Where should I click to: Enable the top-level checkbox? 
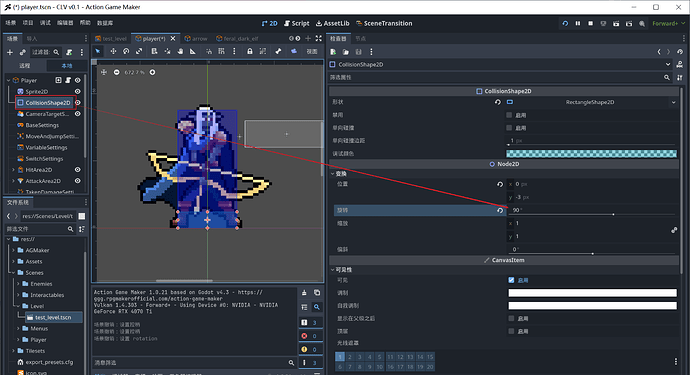[511, 331]
